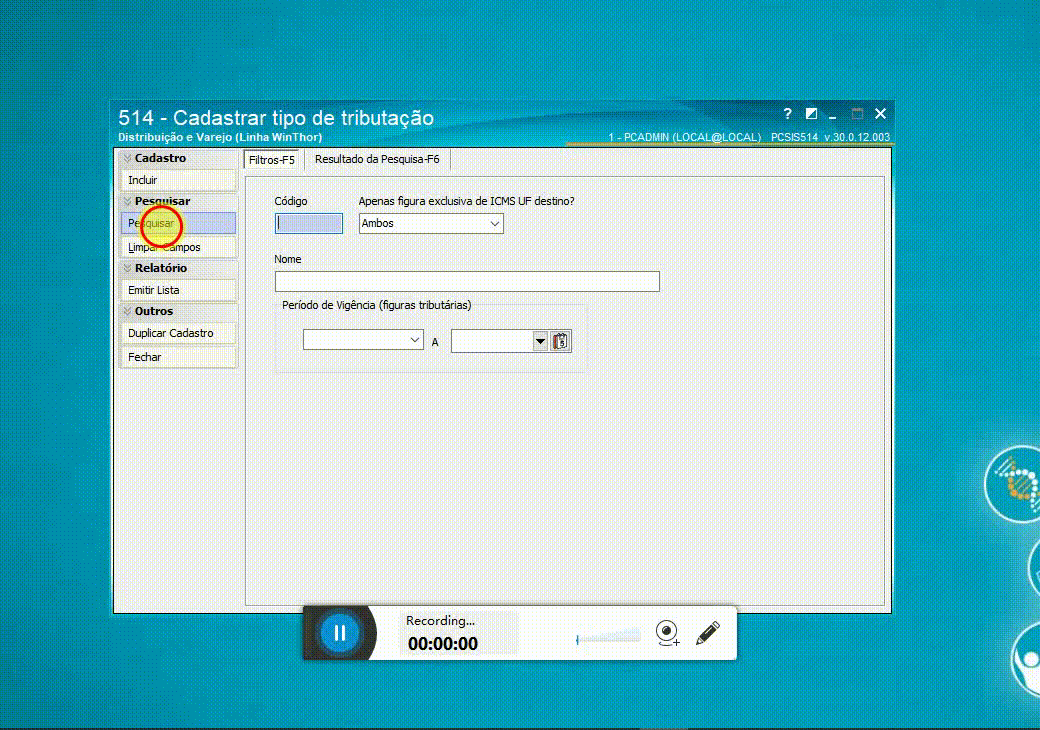Click the recording timer 00:00:00
This screenshot has width=1040, height=730.
coord(442,644)
